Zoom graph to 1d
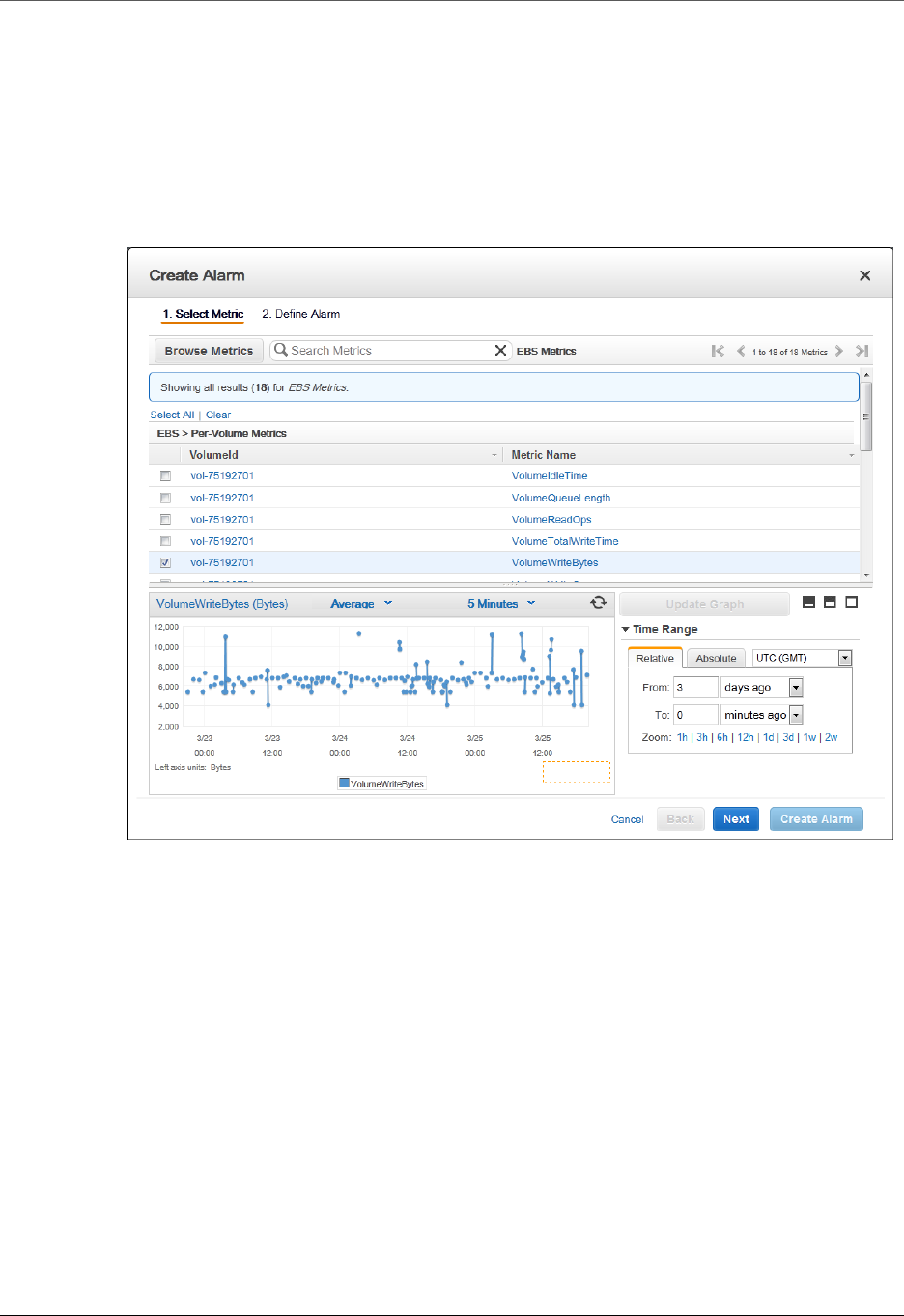This screenshot has height=1316, width=904. click(769, 737)
